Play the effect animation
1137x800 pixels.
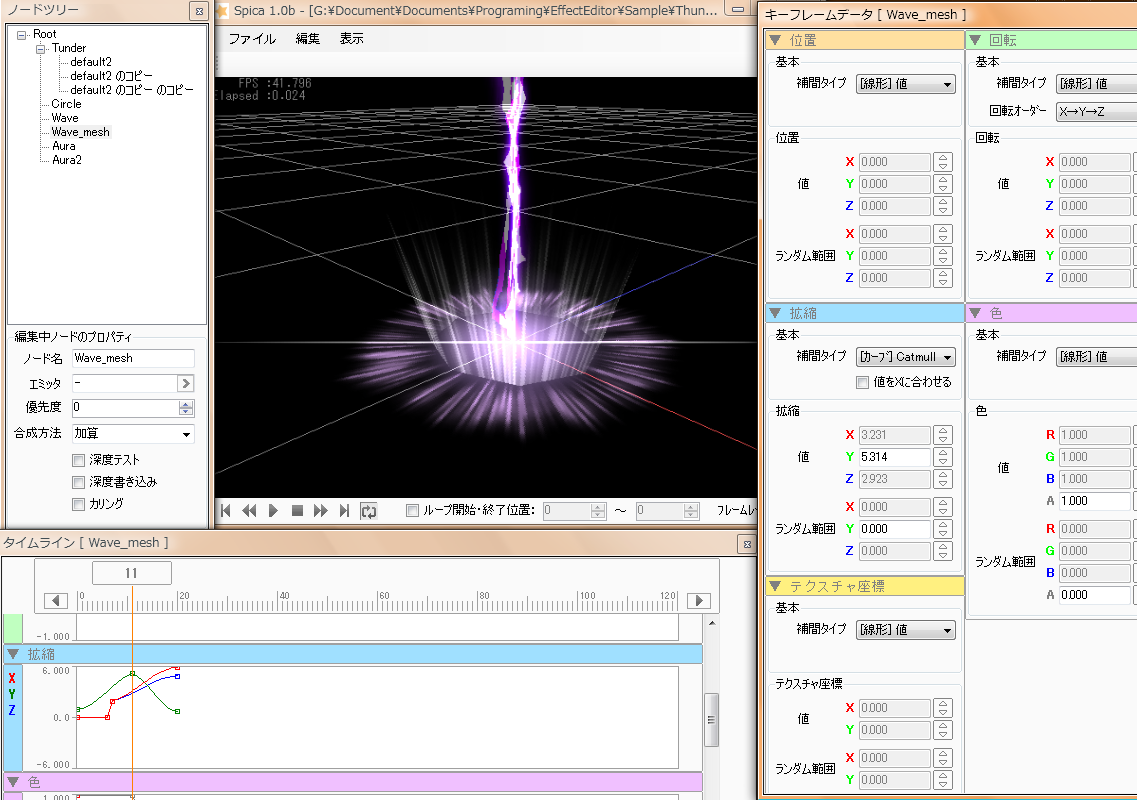coord(273,511)
